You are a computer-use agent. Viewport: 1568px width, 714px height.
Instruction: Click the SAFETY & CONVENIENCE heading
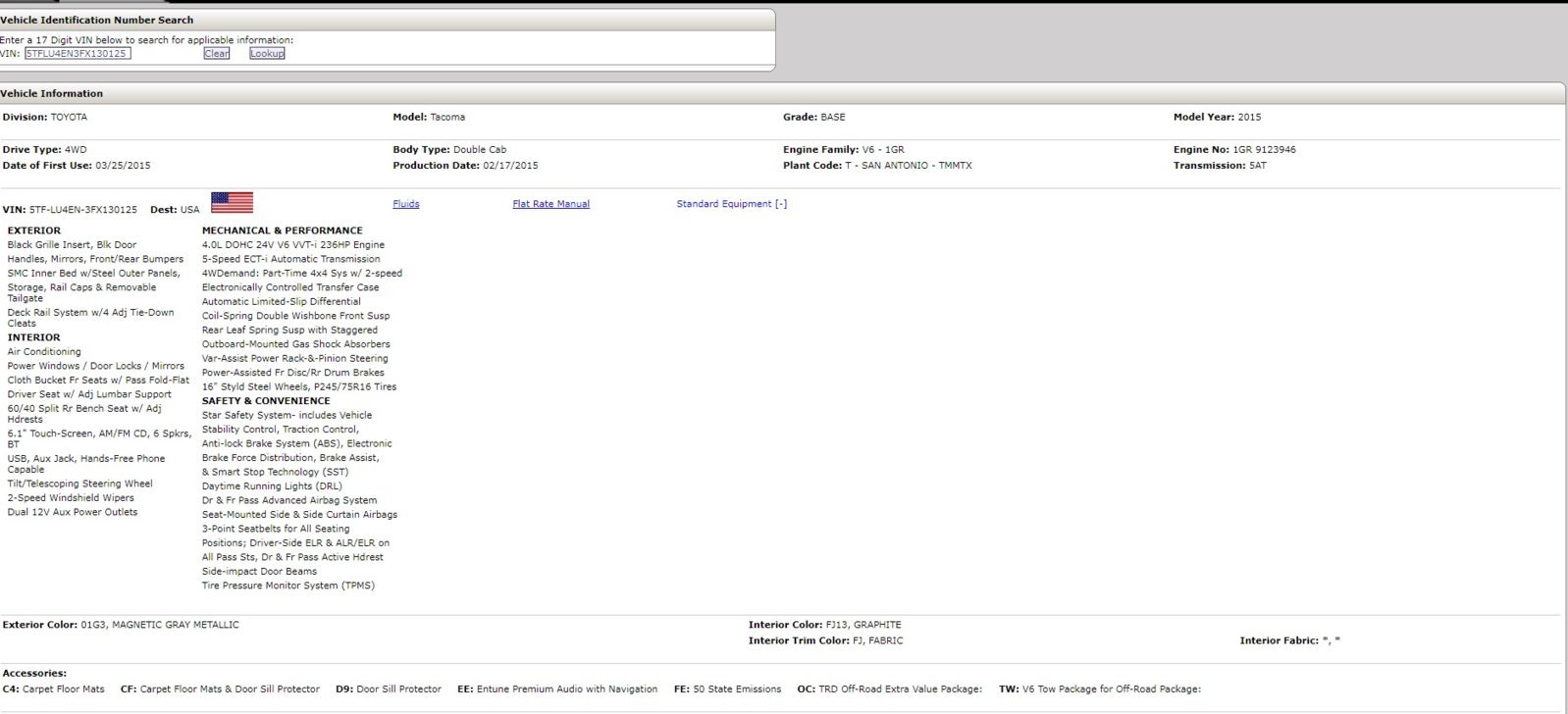pyautogui.click(x=266, y=401)
